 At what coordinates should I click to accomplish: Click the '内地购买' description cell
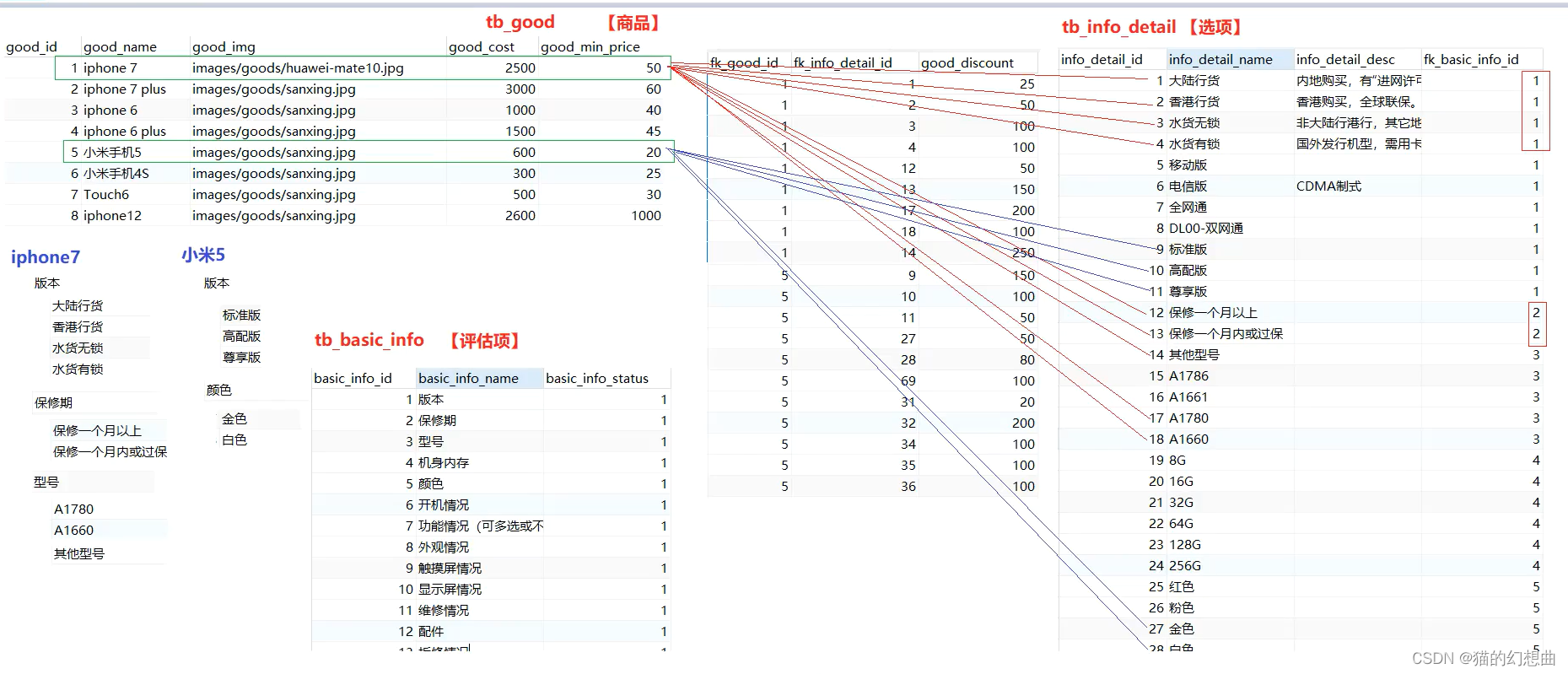1358,81
